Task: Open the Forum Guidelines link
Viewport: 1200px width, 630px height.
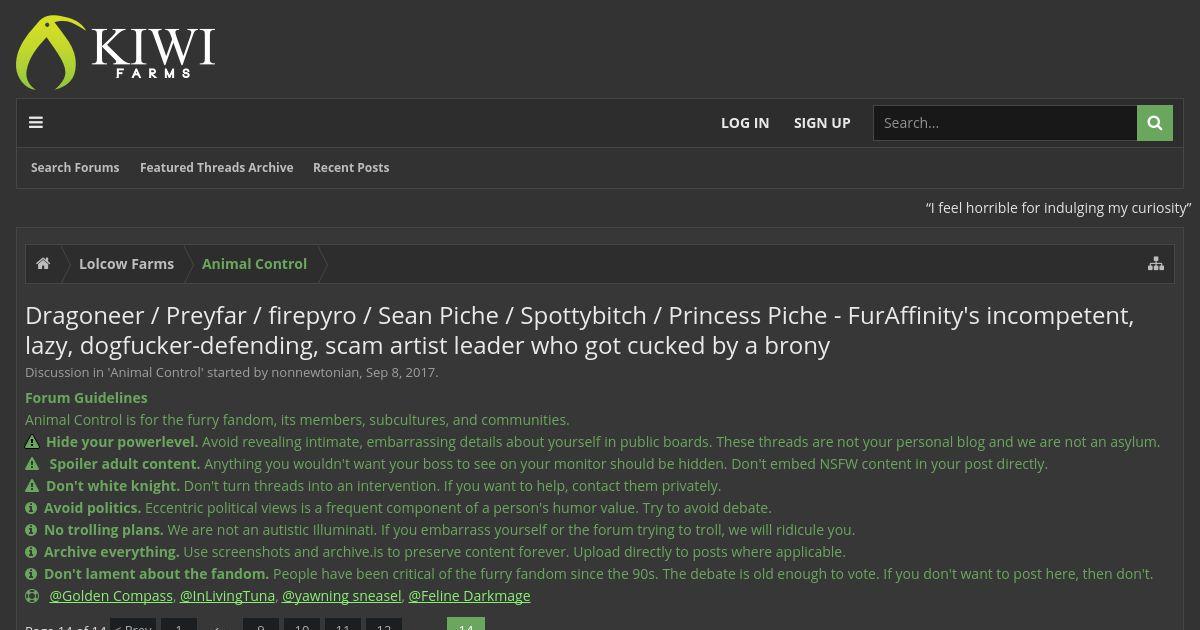Action: [x=86, y=398]
